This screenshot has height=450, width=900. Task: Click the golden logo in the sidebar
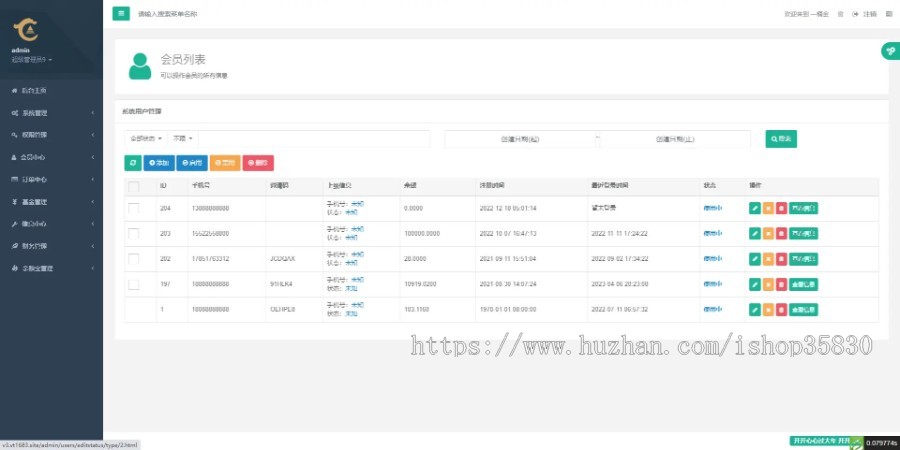pos(25,30)
